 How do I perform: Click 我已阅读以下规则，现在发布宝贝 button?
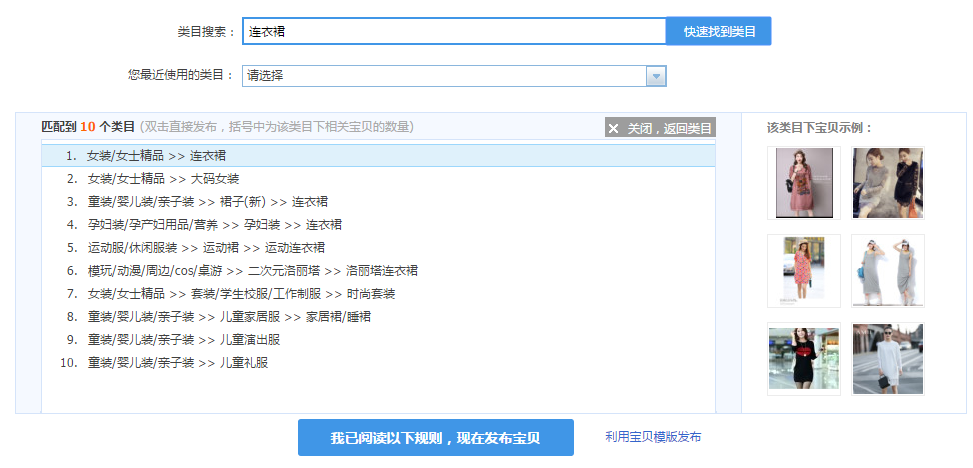(435, 438)
